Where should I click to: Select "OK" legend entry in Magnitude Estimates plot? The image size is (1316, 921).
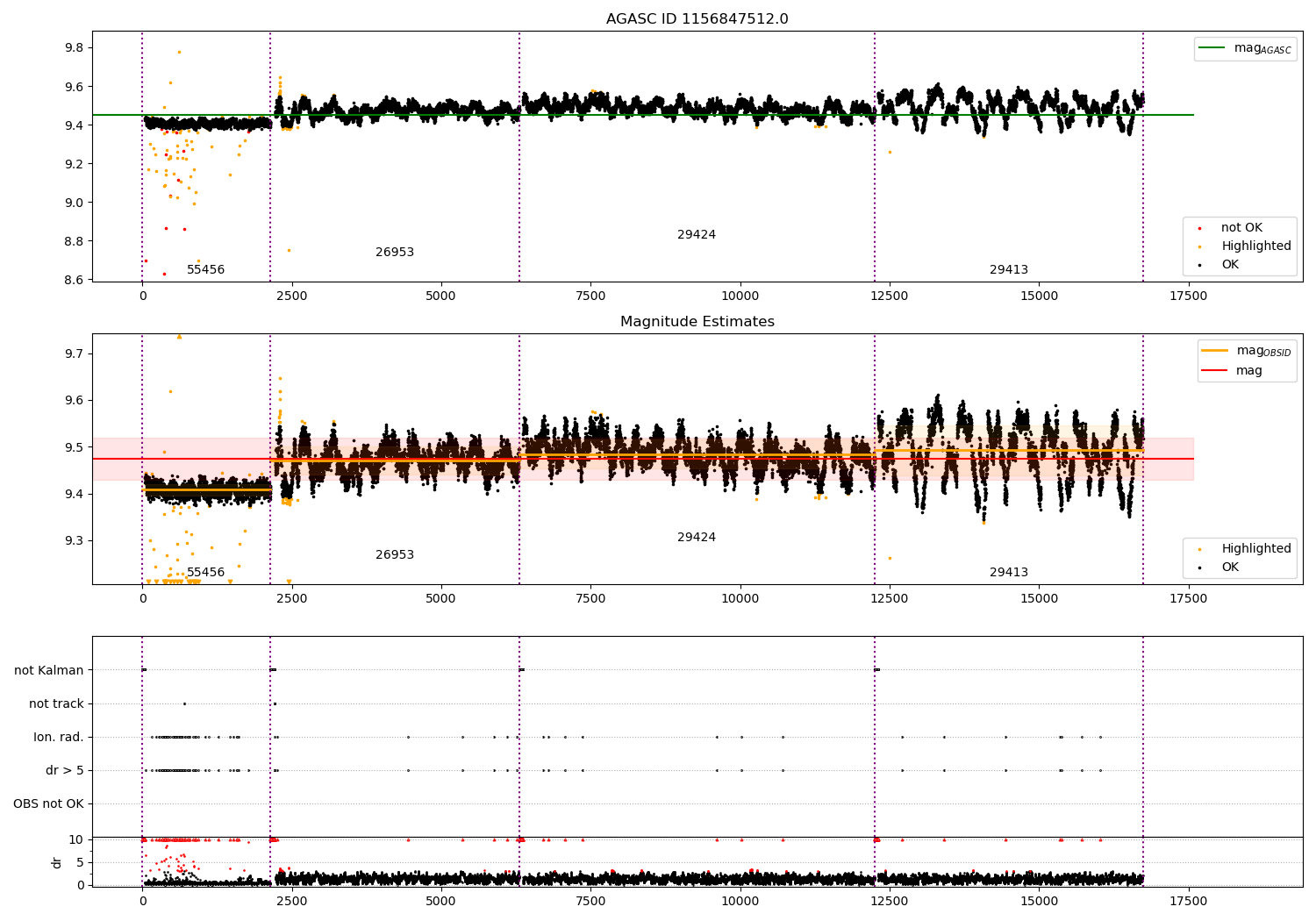point(1230,568)
